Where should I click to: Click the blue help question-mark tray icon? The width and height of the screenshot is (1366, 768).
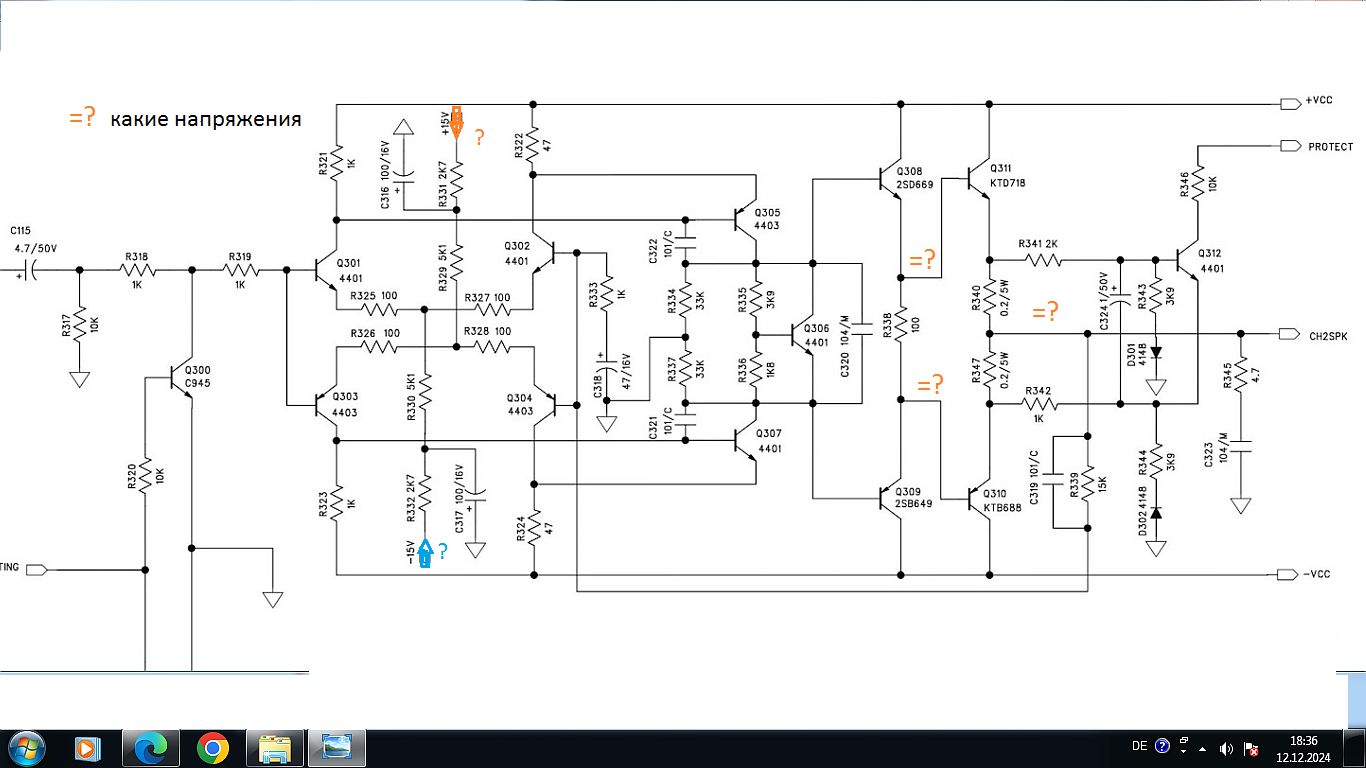[x=1162, y=746]
